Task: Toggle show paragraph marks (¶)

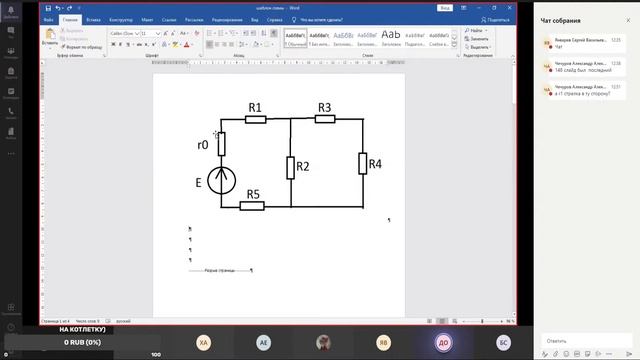Action: tap(274, 33)
